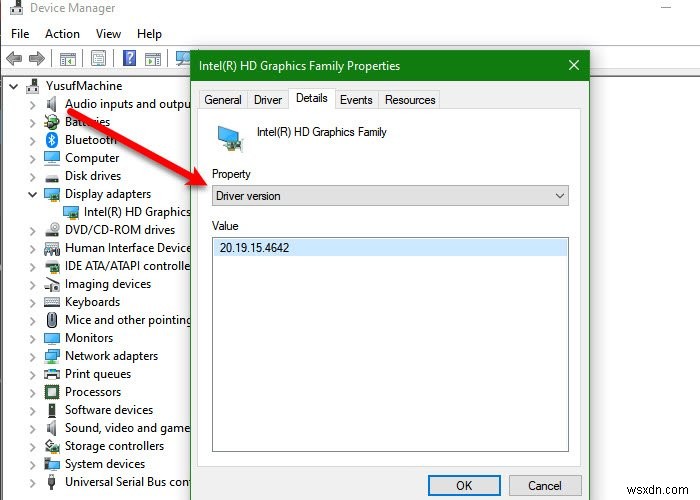This screenshot has height=500, width=700.
Task: Click the DVD/CD-ROM drives disc icon
Action: 52,229
